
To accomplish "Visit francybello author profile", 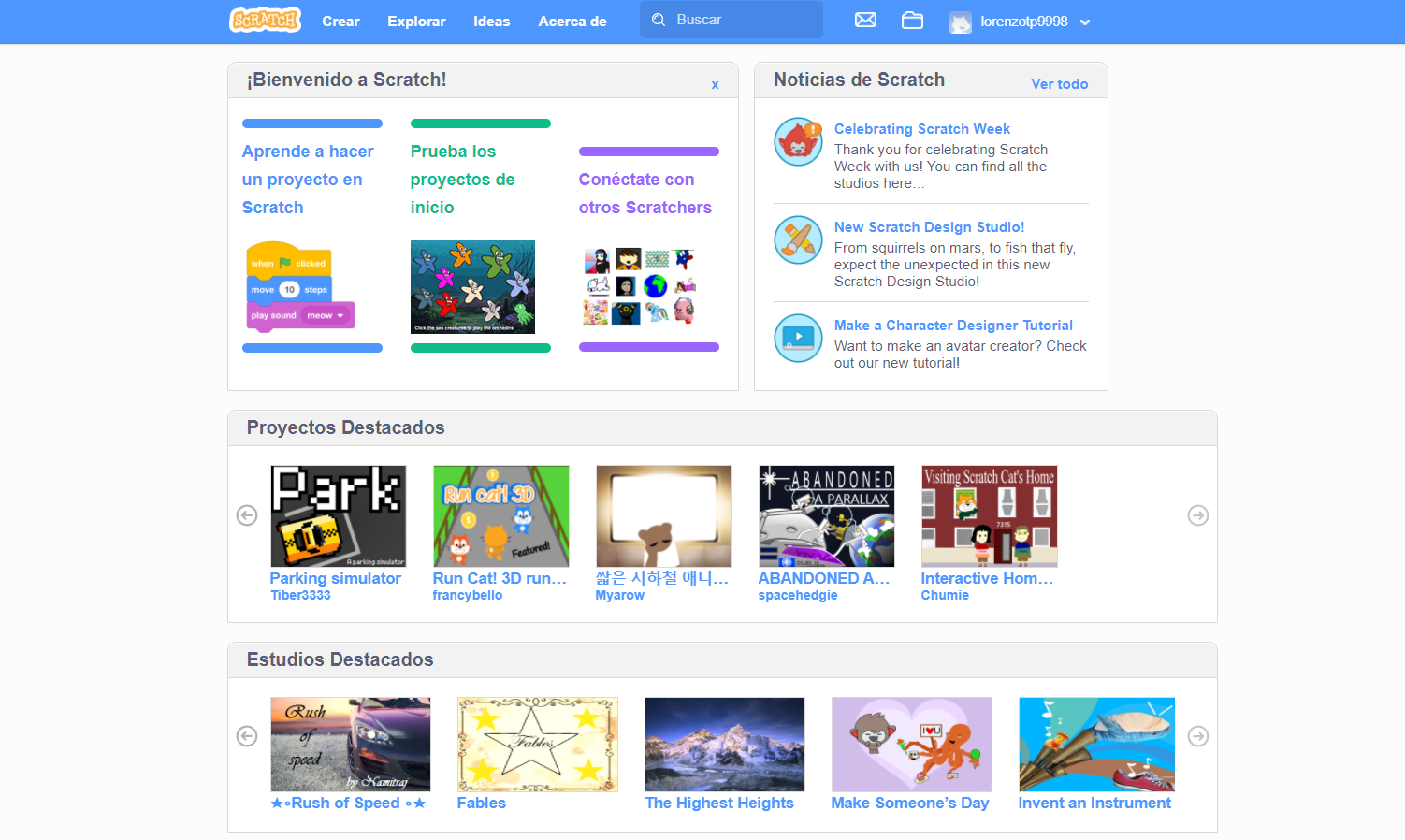I will (x=468, y=595).
